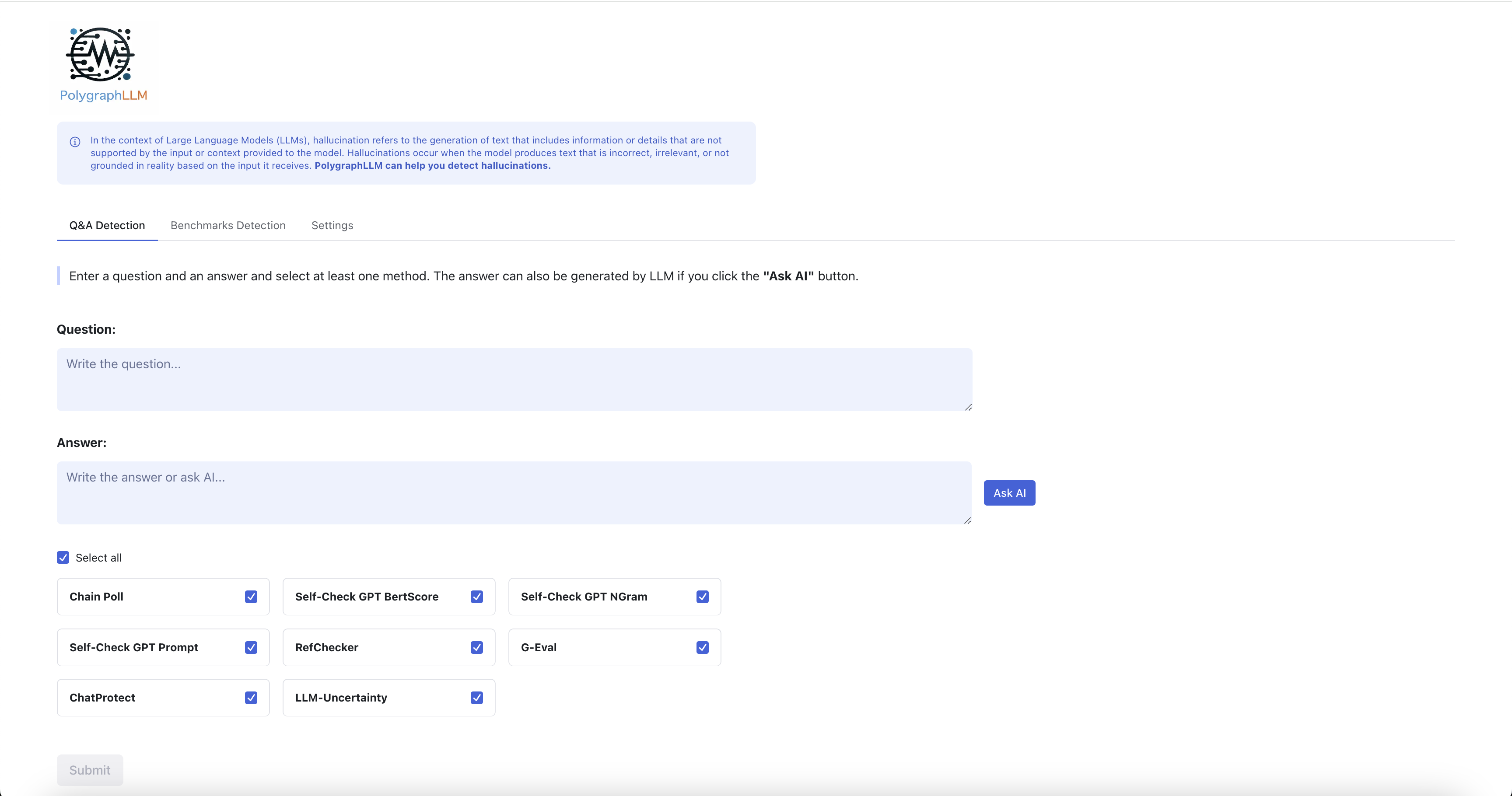
Task: Toggle the Chain Poll checkbox
Action: (251, 597)
